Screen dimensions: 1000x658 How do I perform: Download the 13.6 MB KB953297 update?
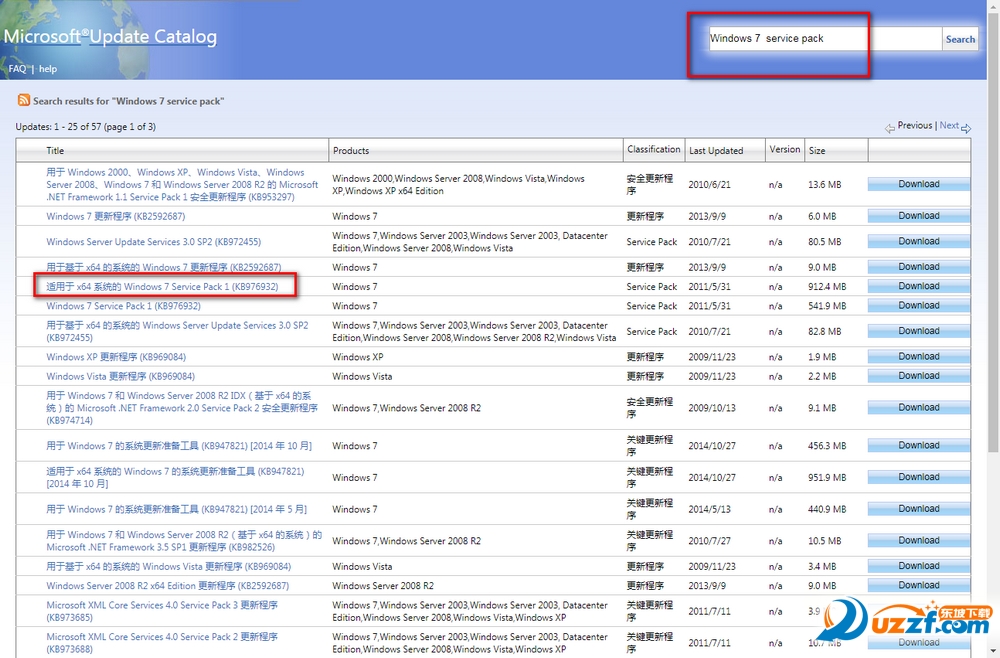[918, 184]
